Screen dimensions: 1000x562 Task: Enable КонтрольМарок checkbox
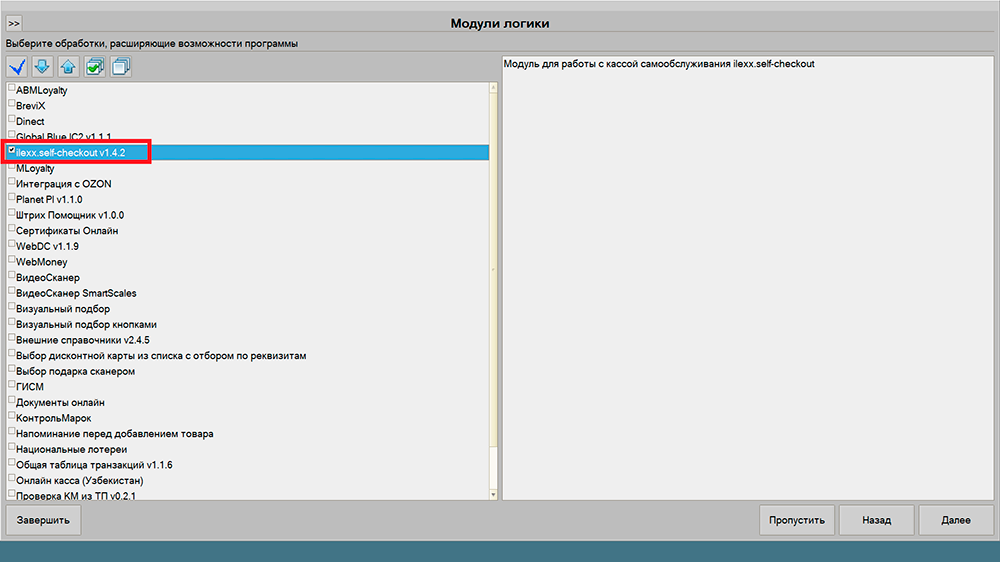pos(11,417)
